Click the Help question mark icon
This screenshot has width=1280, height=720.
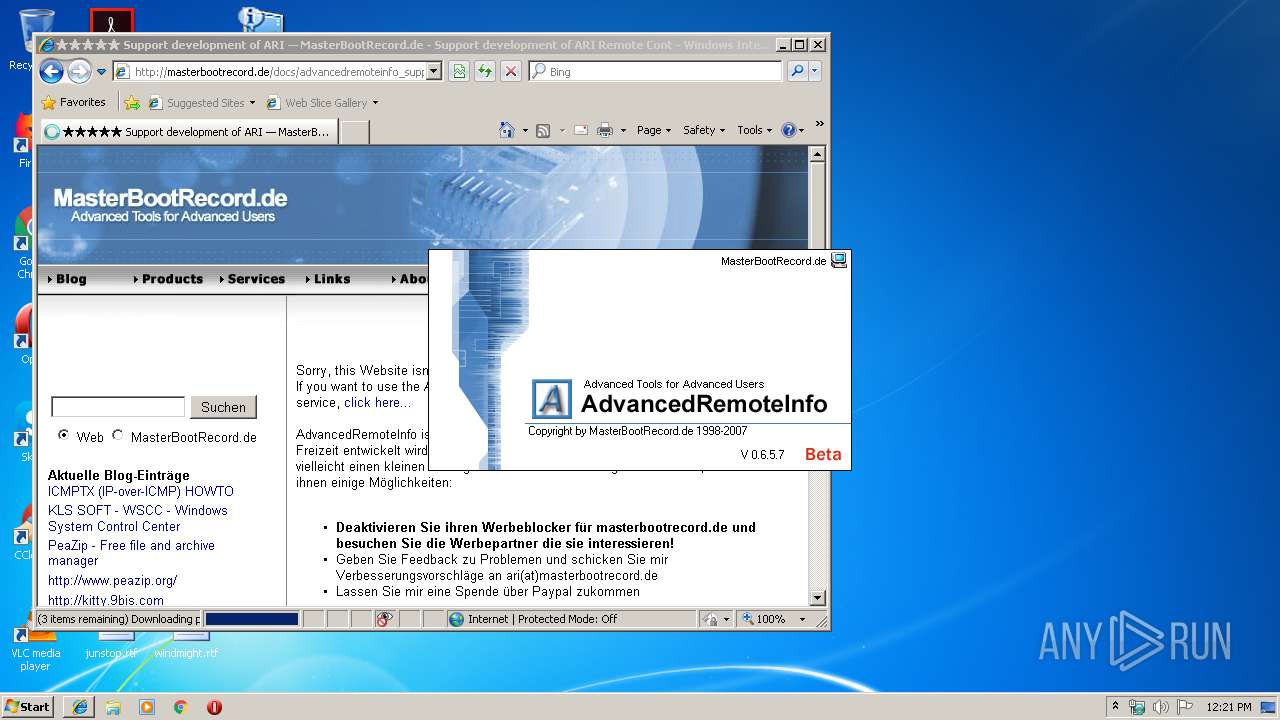tap(788, 130)
